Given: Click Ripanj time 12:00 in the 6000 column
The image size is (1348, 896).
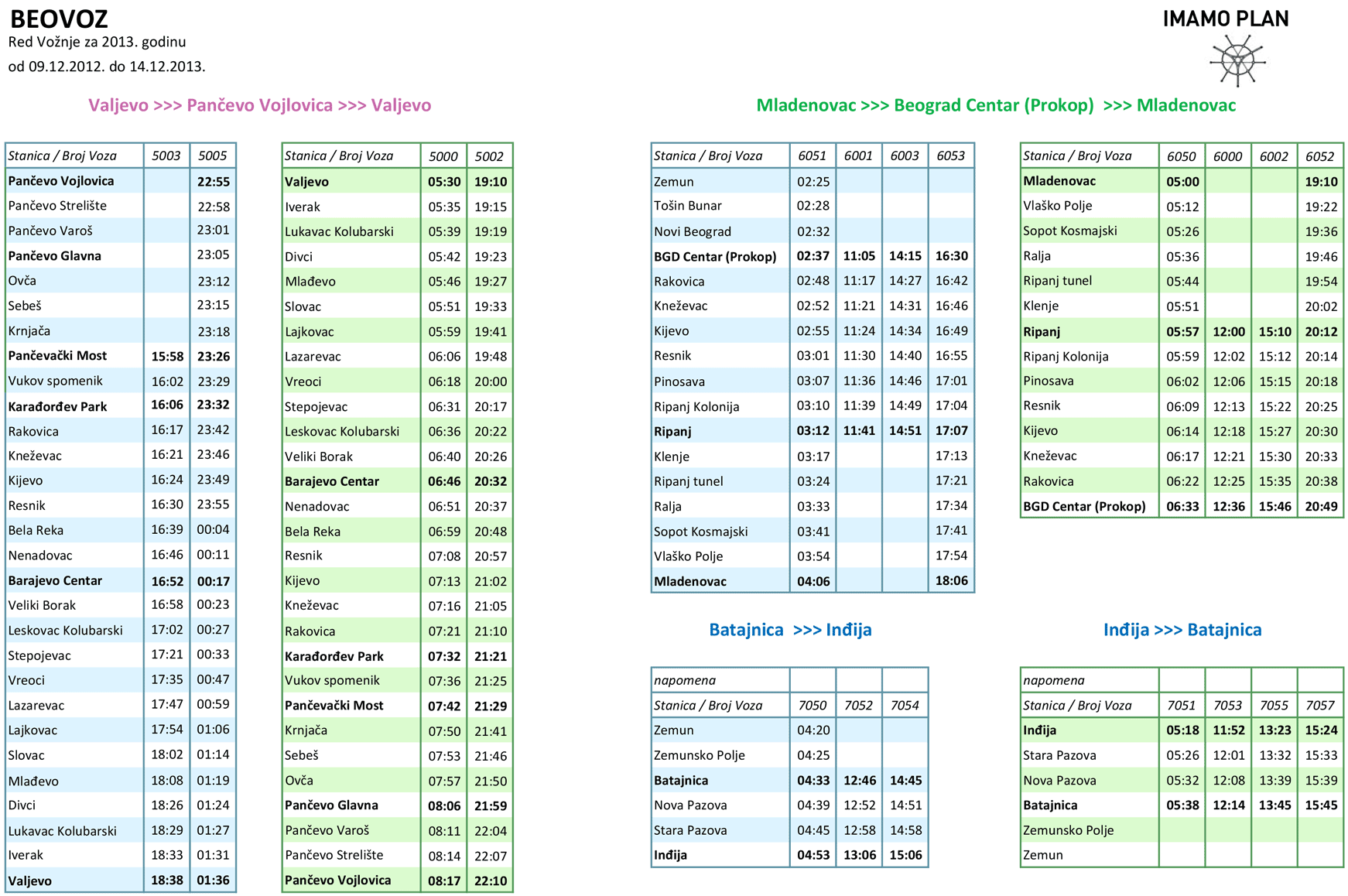Looking at the screenshot, I should [1229, 331].
